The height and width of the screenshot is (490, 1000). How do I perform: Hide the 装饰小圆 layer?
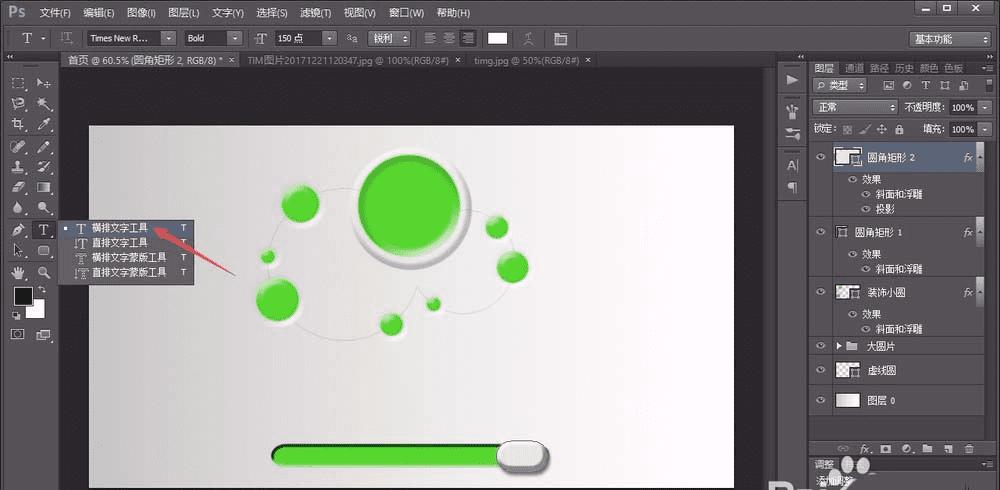click(x=821, y=292)
